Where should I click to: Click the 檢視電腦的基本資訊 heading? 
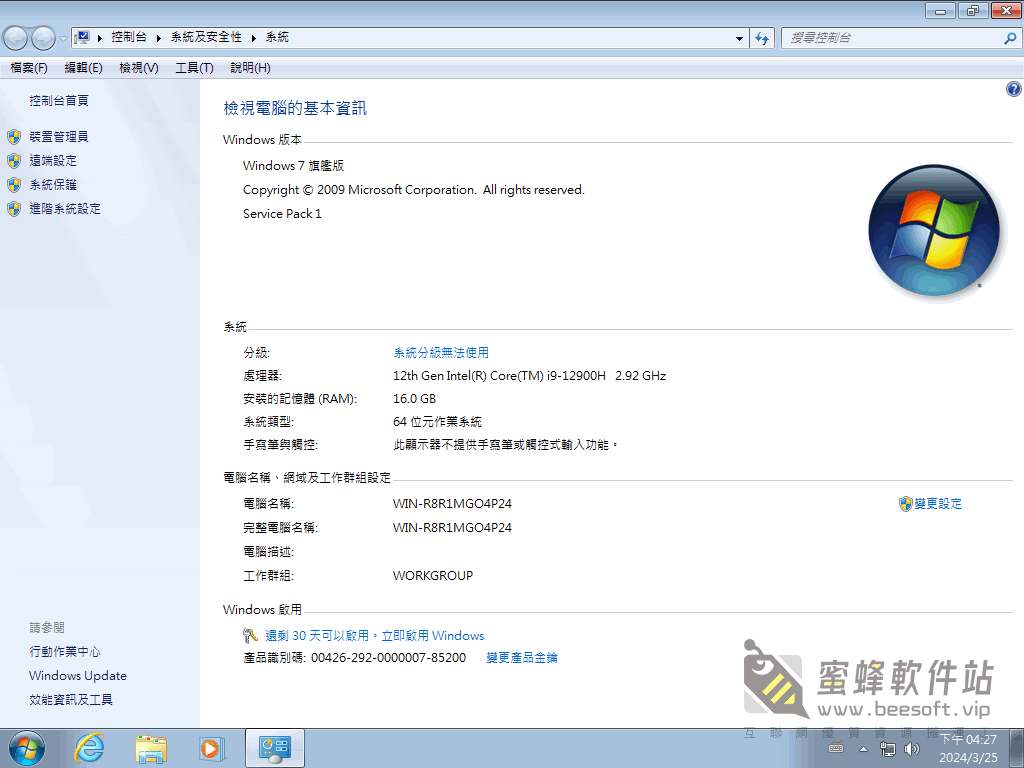click(295, 108)
